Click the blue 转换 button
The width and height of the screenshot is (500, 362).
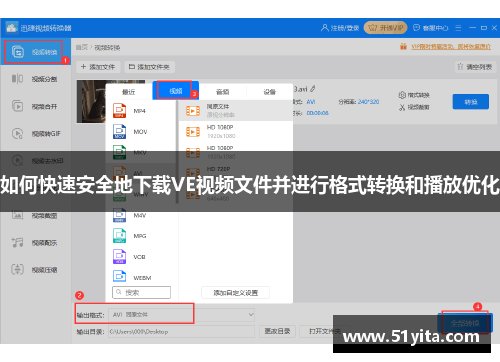471,102
